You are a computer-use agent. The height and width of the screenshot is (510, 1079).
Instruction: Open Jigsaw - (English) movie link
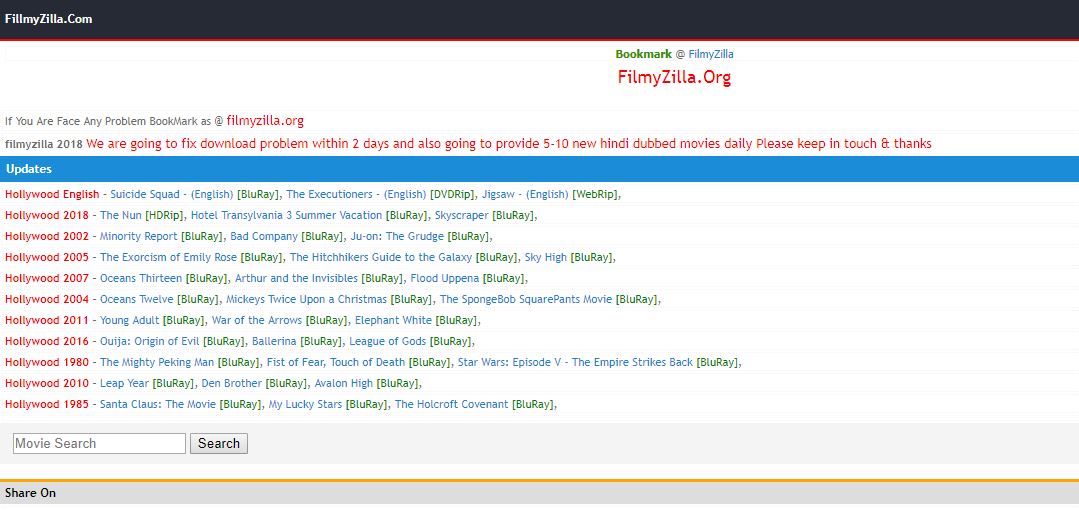(525, 195)
